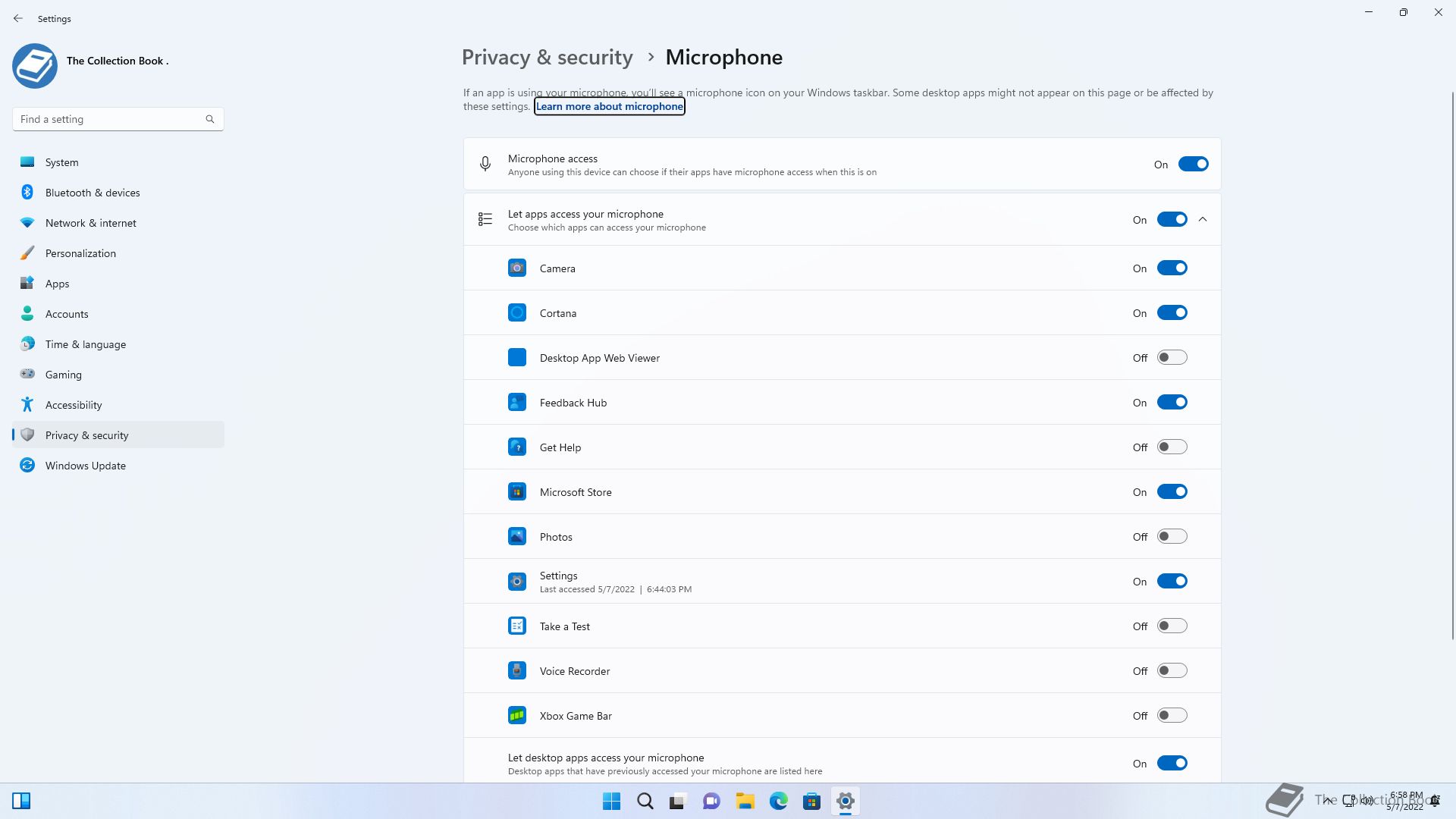Disable microphone access for Camera

pos(1172,268)
